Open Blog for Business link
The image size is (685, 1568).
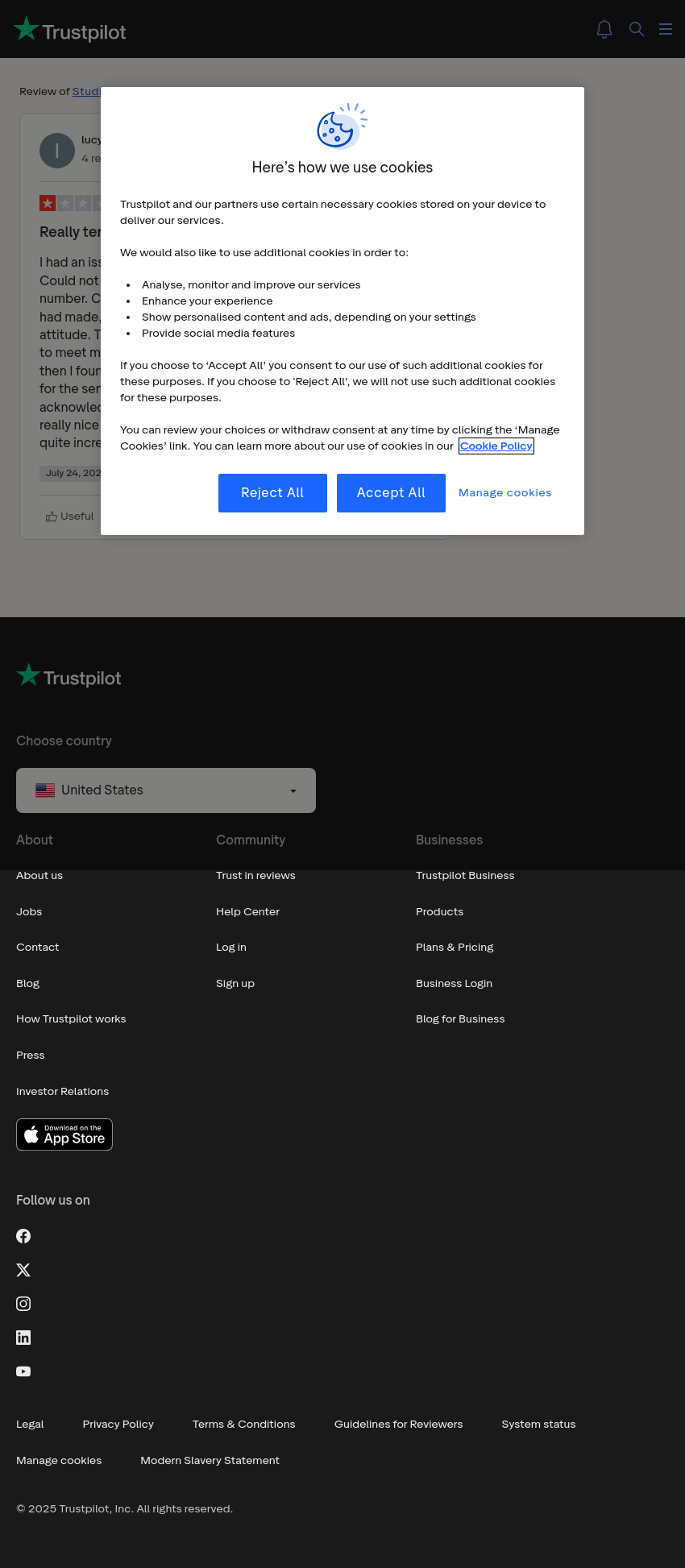pyautogui.click(x=460, y=1019)
